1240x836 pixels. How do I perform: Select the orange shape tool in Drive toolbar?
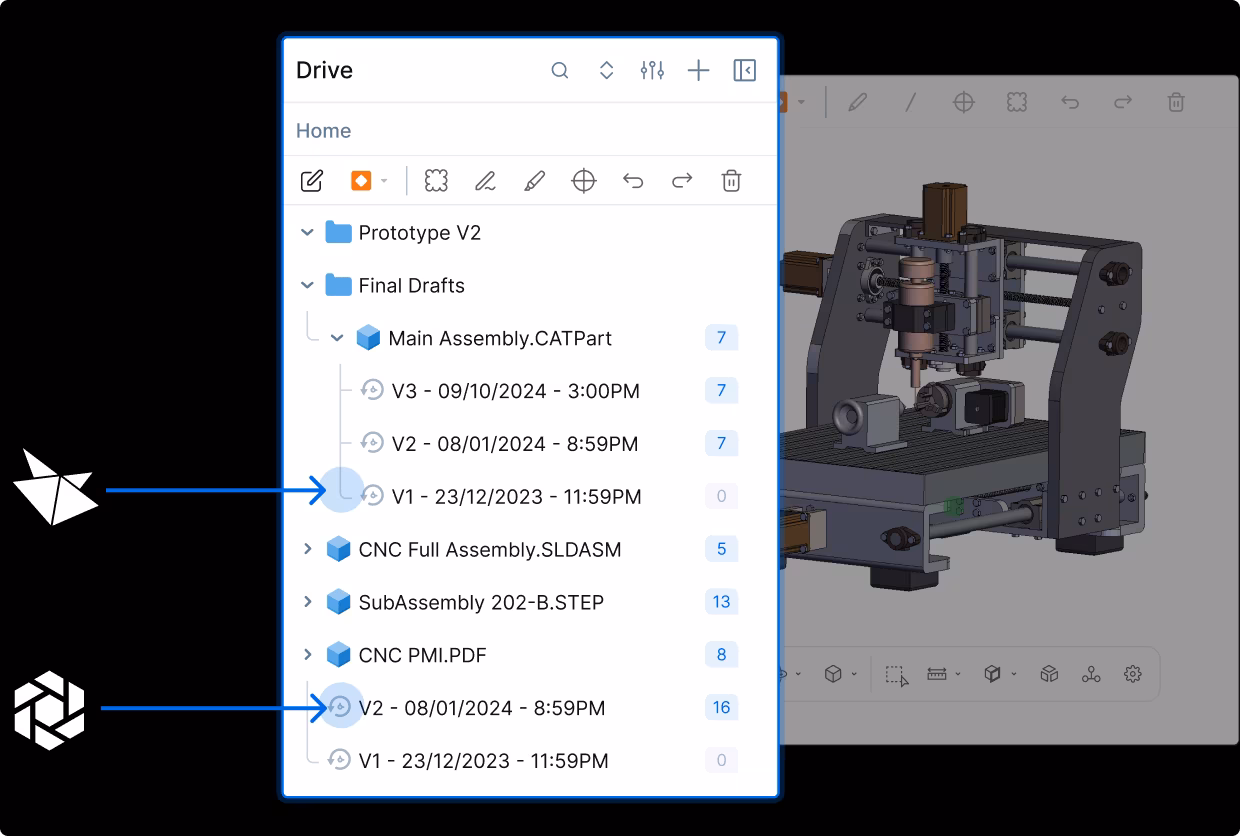361,181
